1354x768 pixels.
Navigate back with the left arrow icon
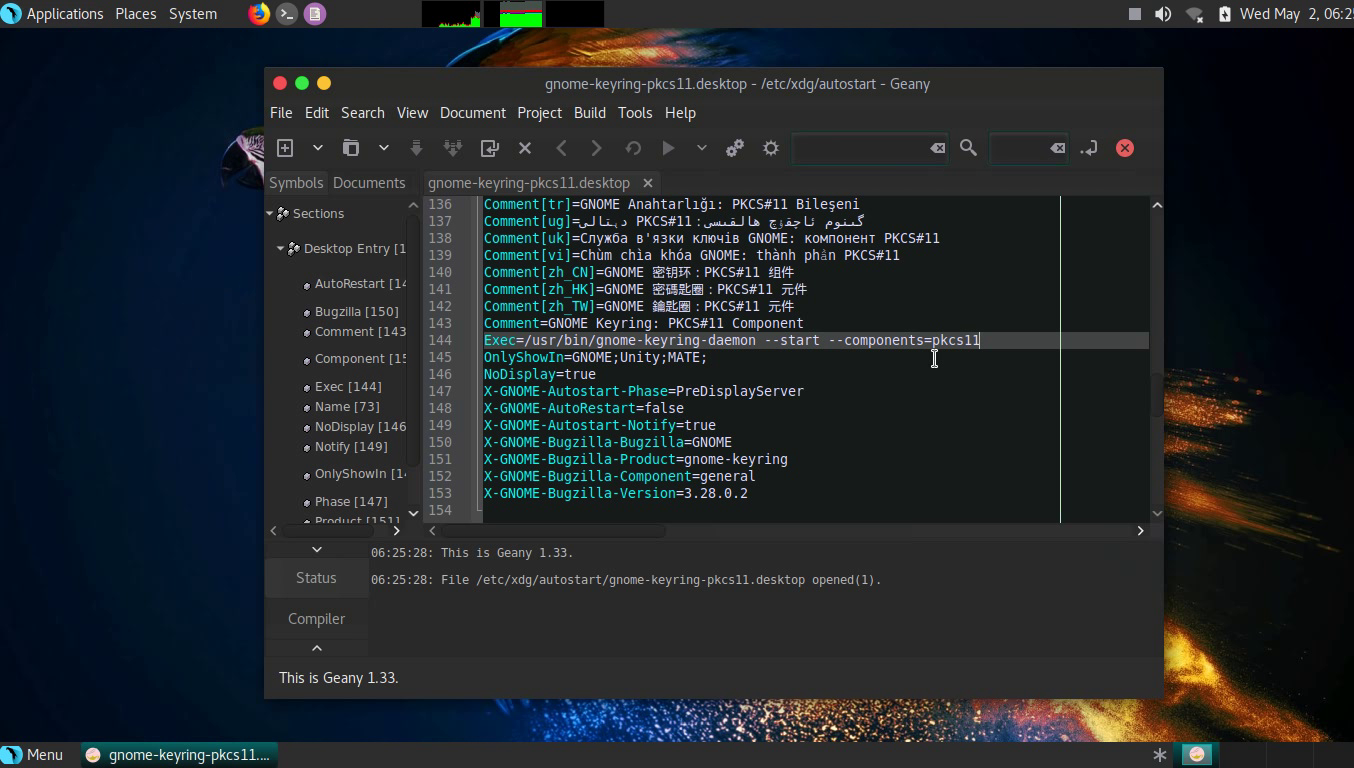click(561, 148)
